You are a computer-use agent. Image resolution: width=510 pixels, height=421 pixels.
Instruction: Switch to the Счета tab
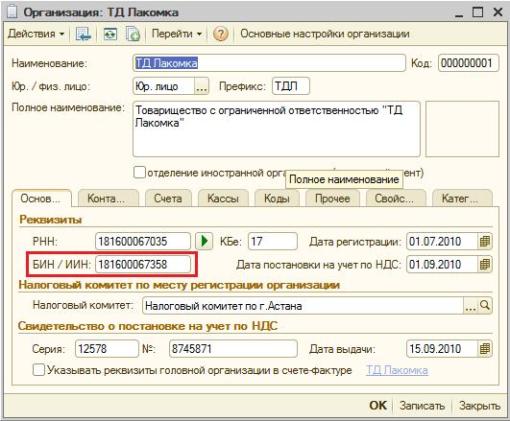click(168, 199)
